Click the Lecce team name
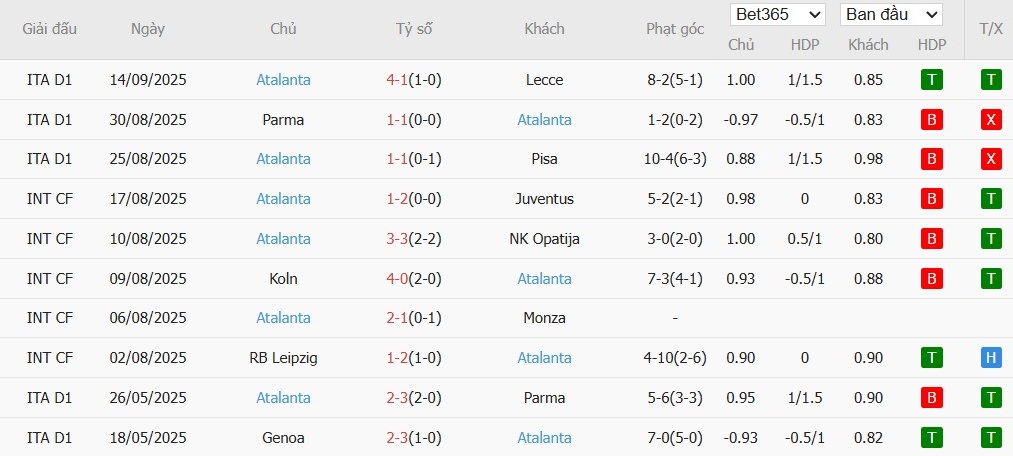This screenshot has width=1013, height=456. coord(544,80)
